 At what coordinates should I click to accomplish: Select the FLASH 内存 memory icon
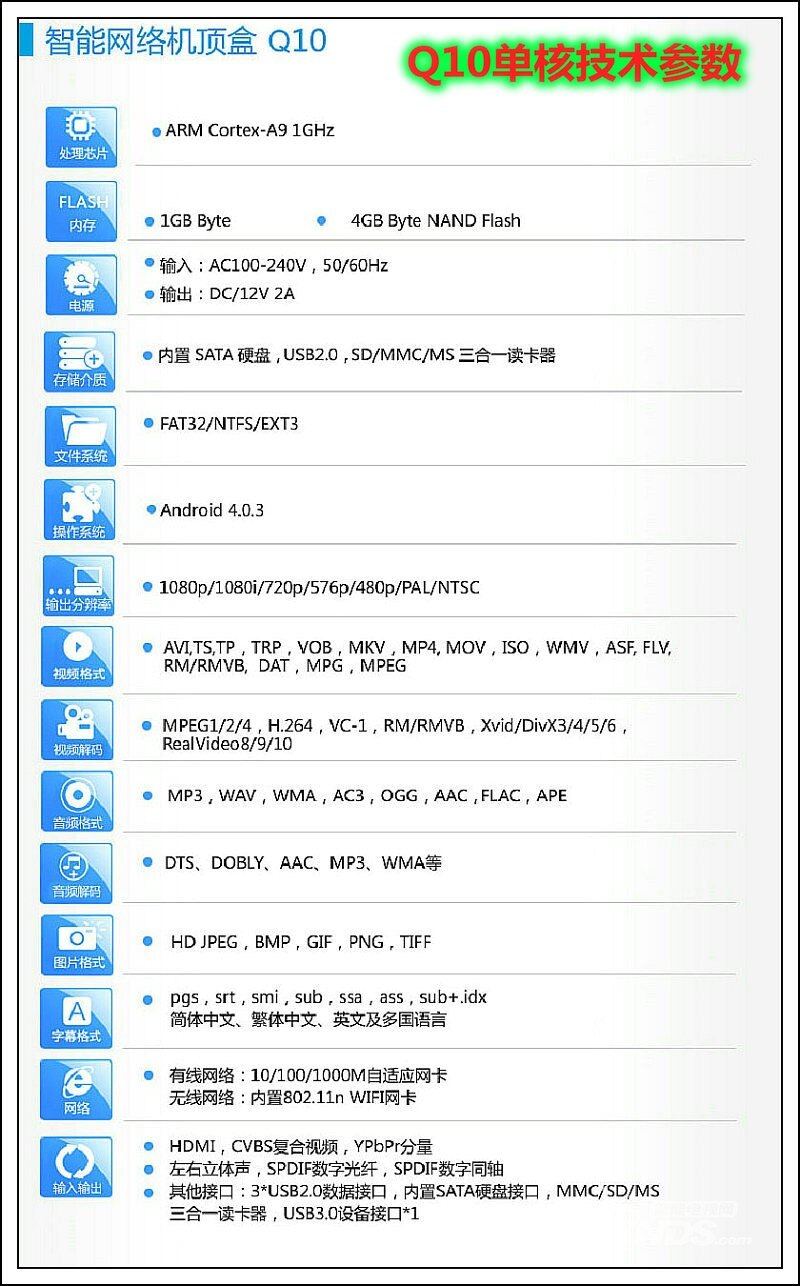[81, 211]
